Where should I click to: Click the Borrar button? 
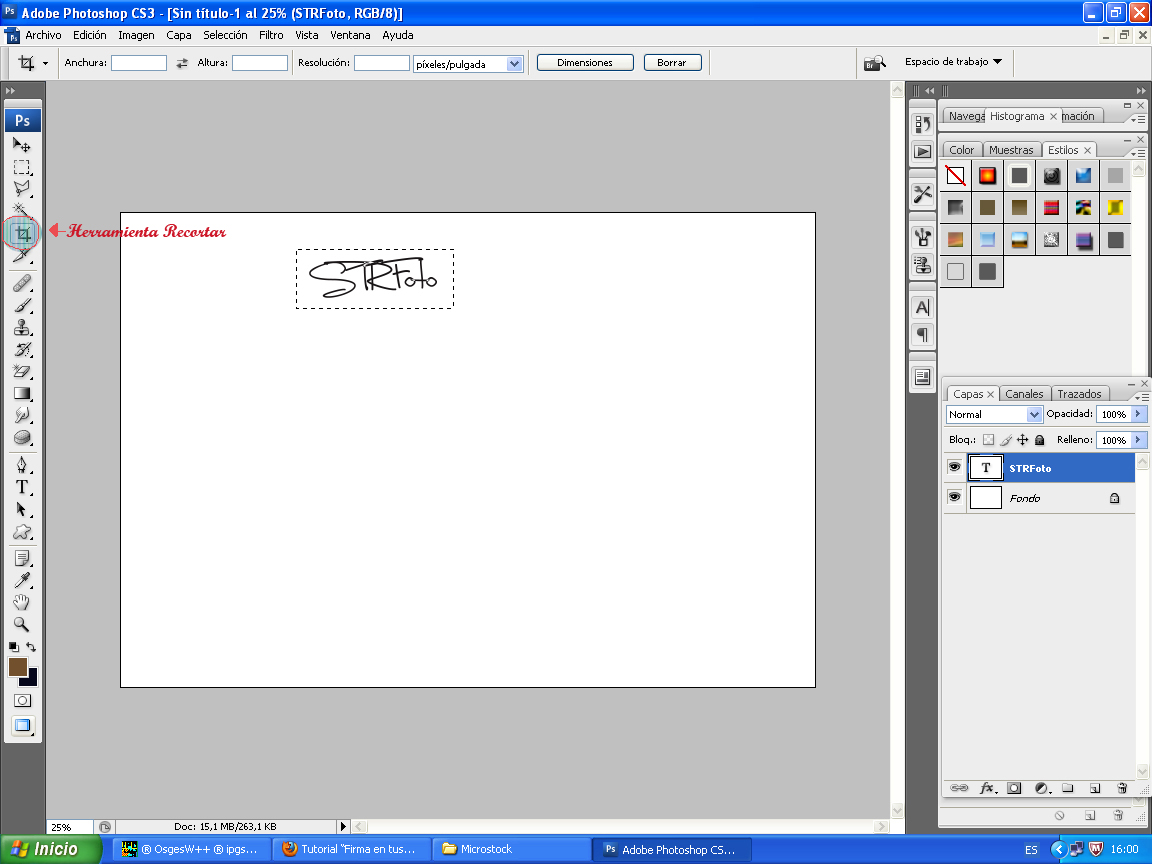(x=672, y=62)
